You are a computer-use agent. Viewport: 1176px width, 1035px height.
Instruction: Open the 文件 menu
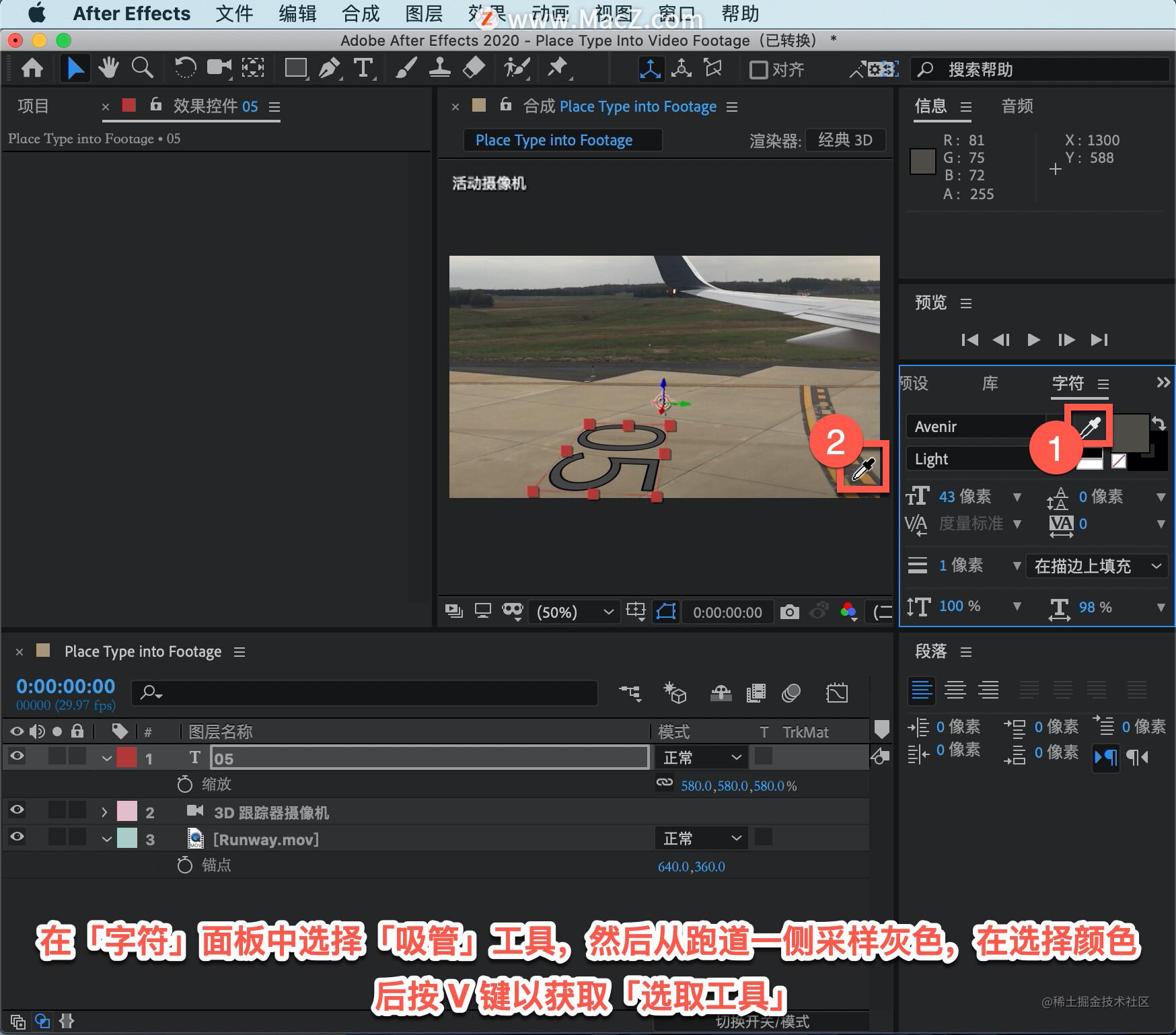click(234, 13)
